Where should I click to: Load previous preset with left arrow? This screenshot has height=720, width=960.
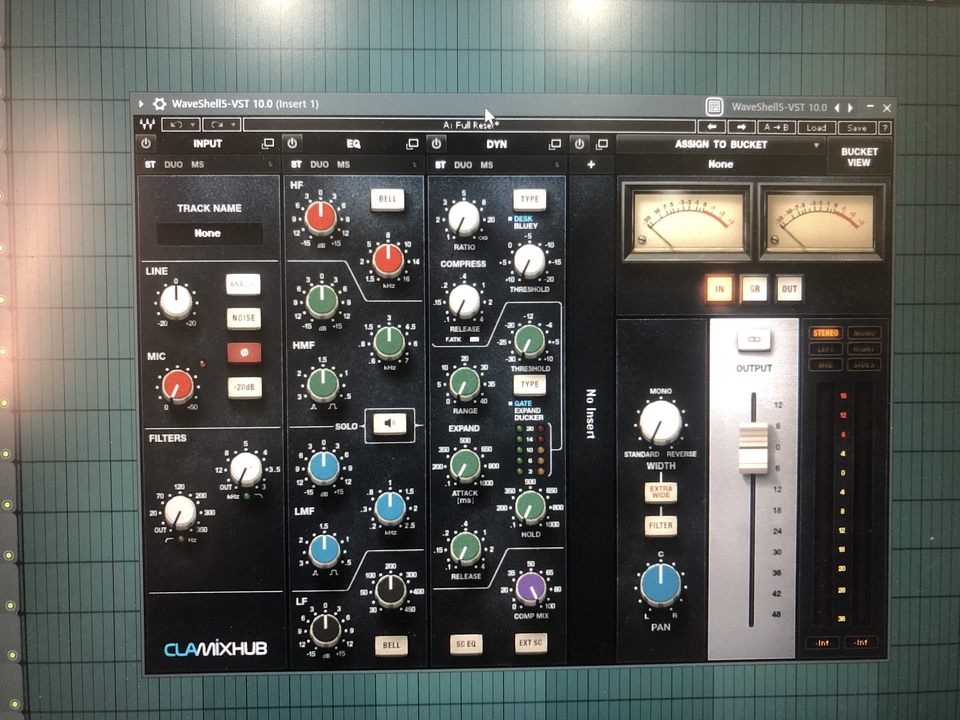point(711,127)
